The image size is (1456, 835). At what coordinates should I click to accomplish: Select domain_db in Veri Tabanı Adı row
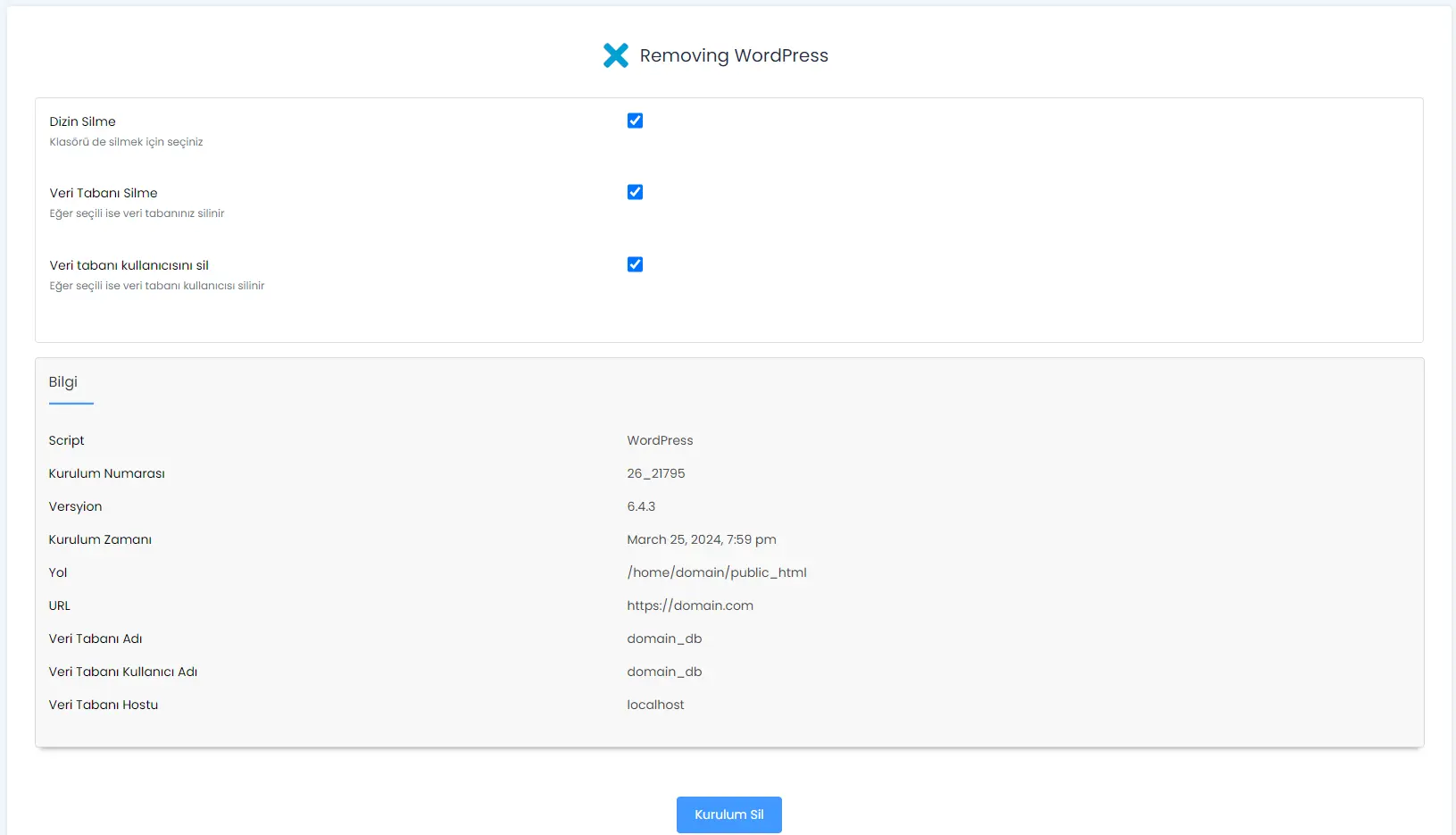(664, 639)
